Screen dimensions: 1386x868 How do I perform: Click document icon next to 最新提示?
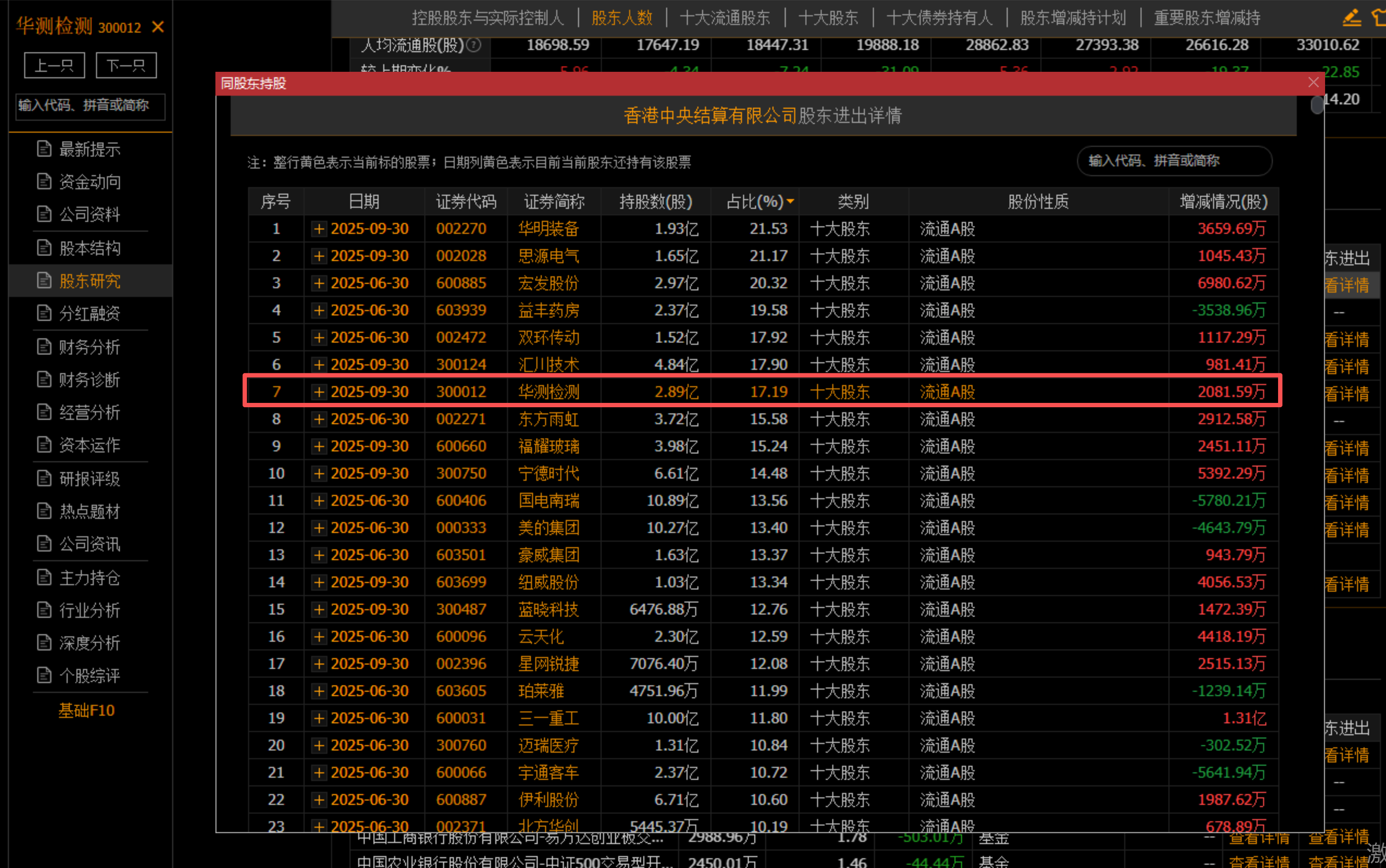(44, 149)
